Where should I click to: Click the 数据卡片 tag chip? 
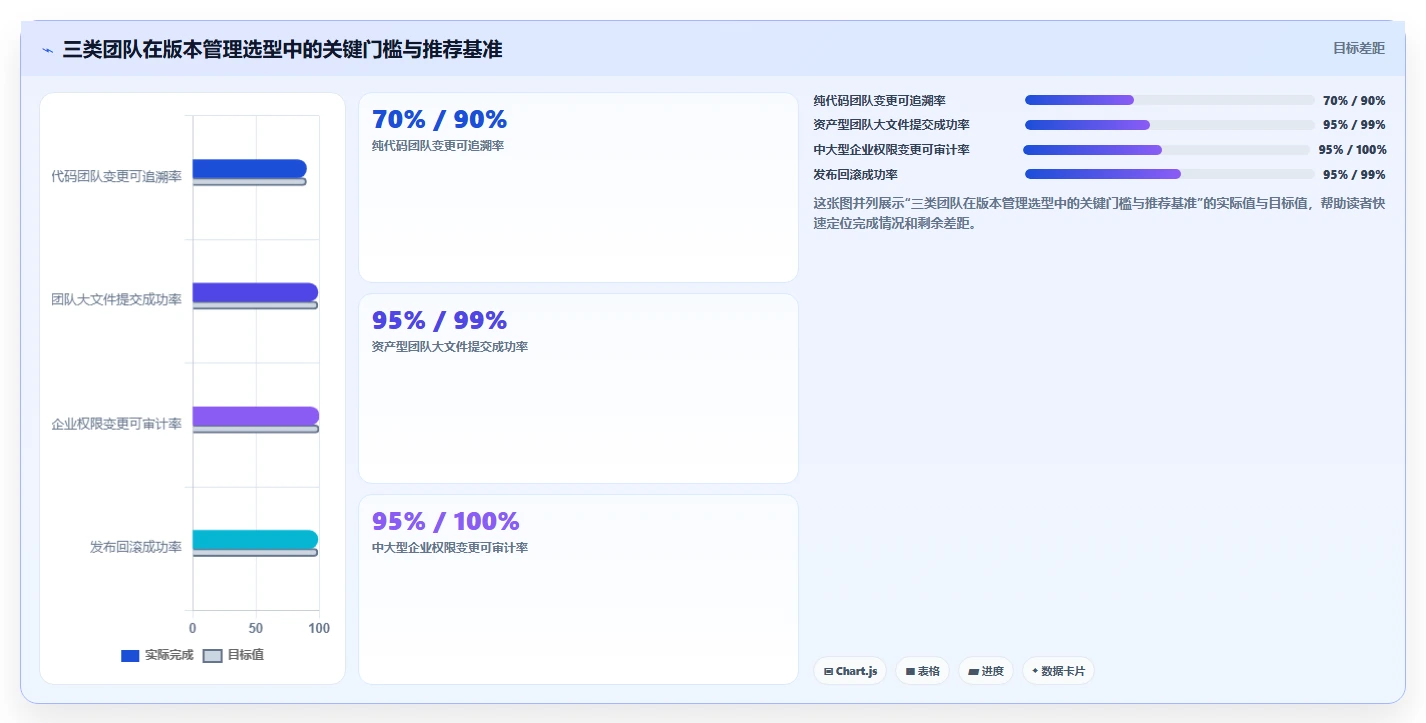tap(1058, 671)
